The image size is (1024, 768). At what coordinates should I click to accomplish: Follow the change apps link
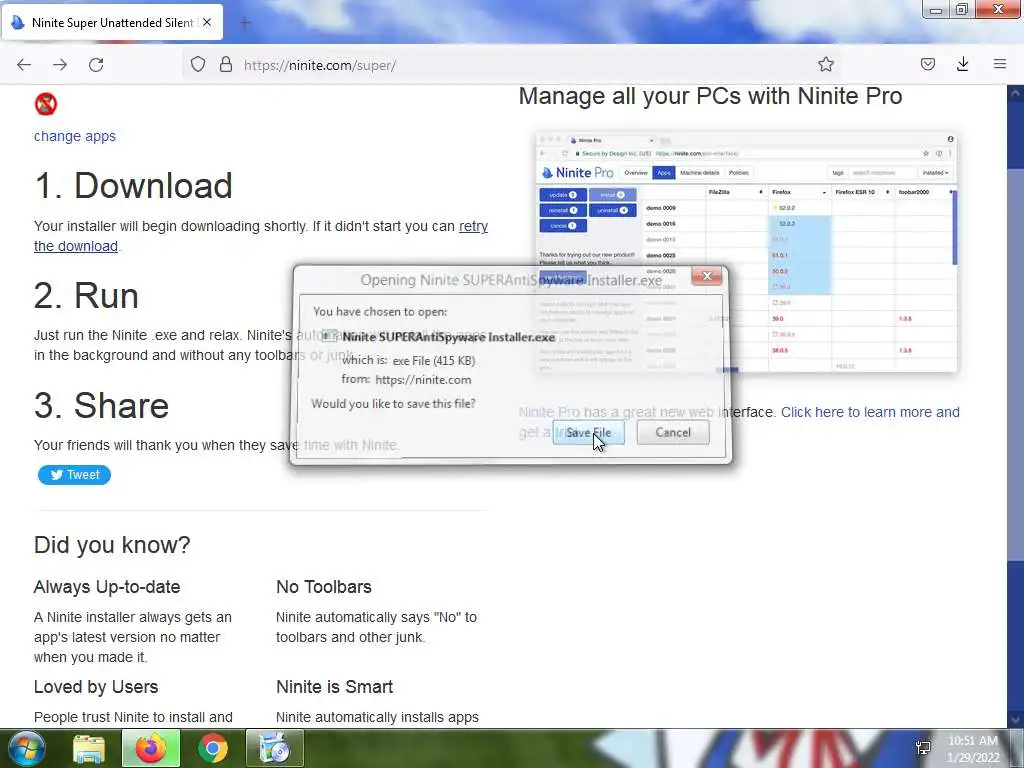point(75,136)
